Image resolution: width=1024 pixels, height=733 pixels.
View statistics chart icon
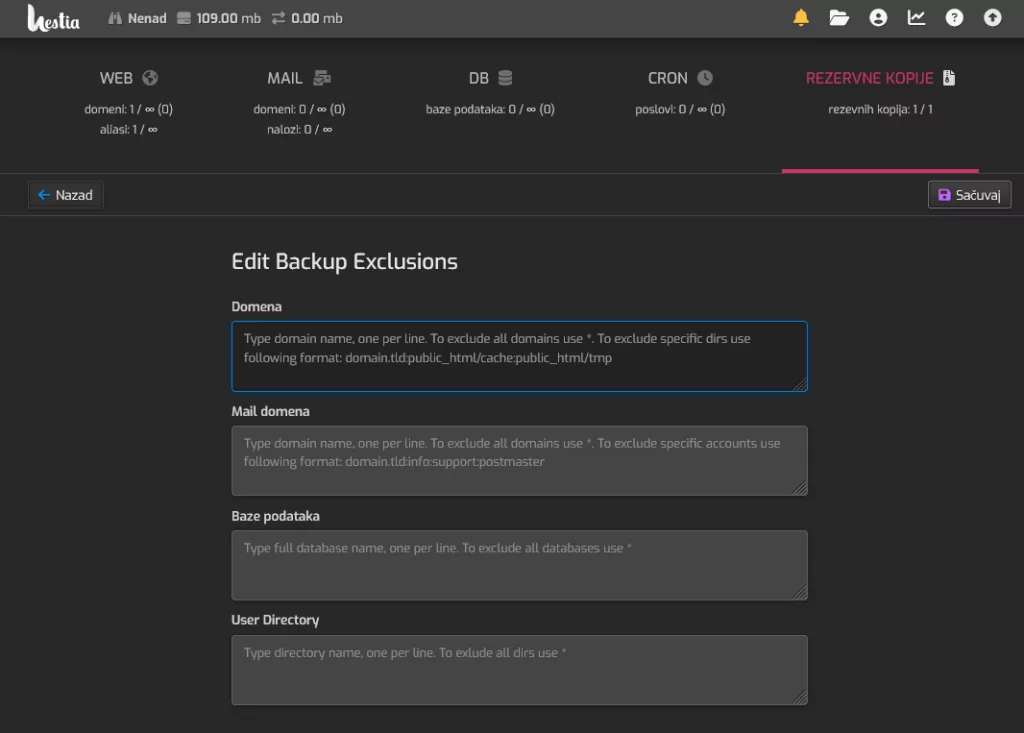(916, 18)
